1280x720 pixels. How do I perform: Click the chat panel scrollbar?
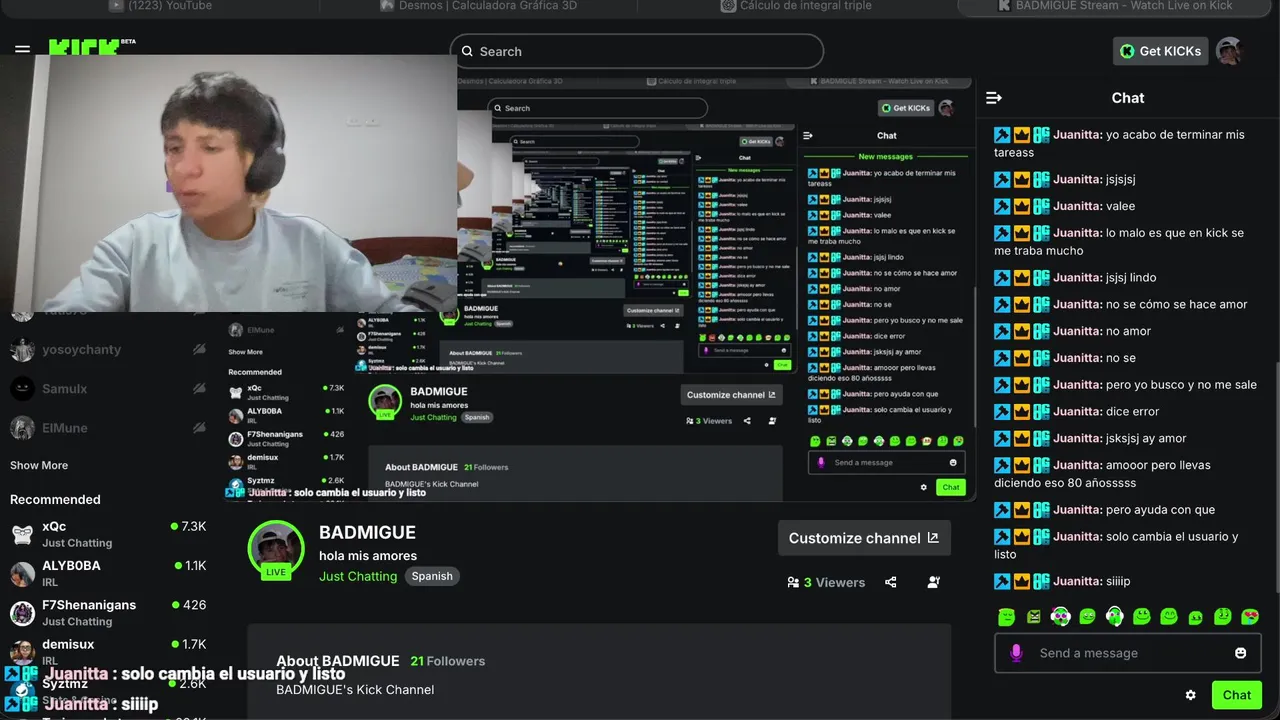(1276, 478)
